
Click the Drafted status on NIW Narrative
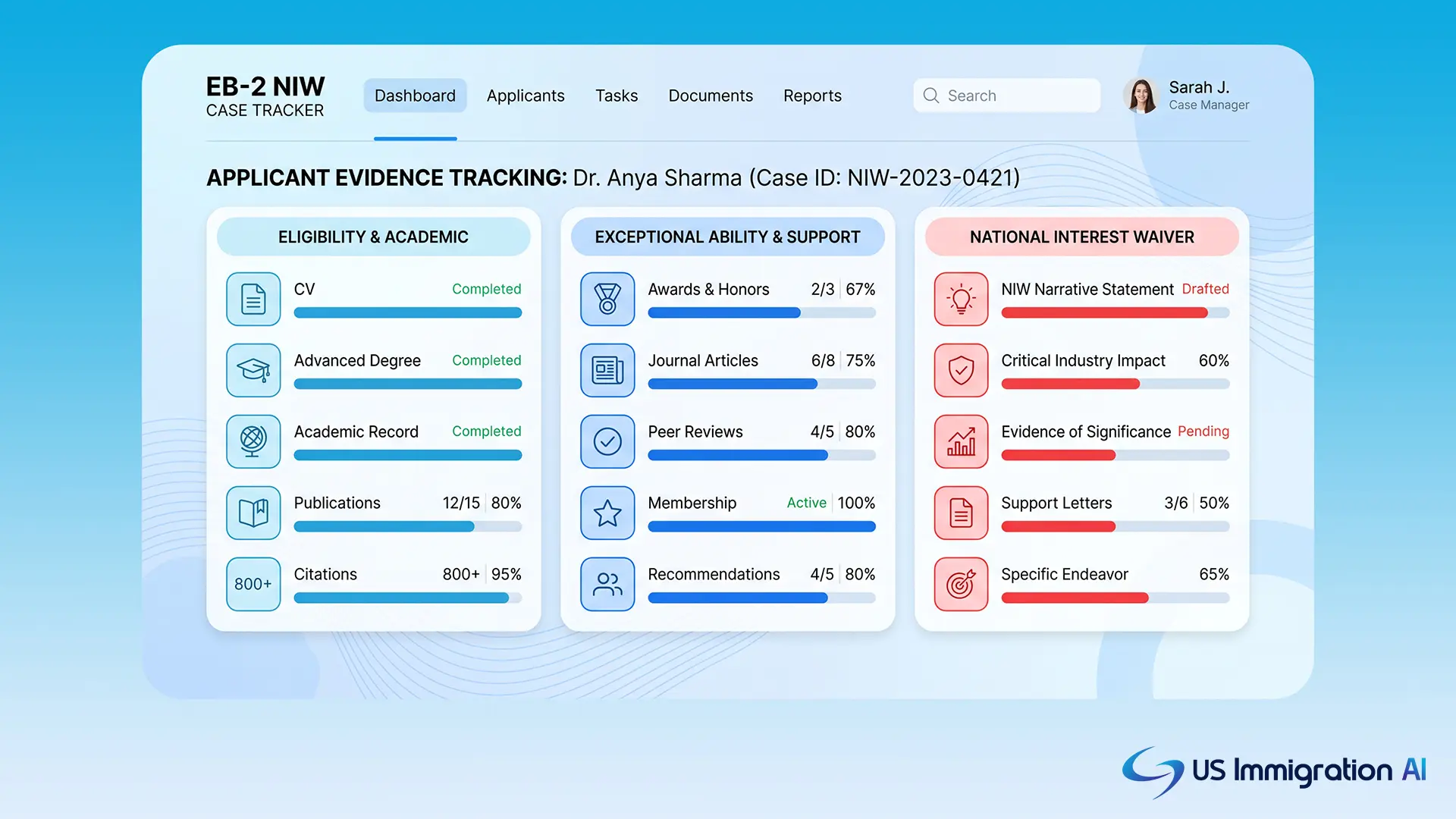point(1206,289)
